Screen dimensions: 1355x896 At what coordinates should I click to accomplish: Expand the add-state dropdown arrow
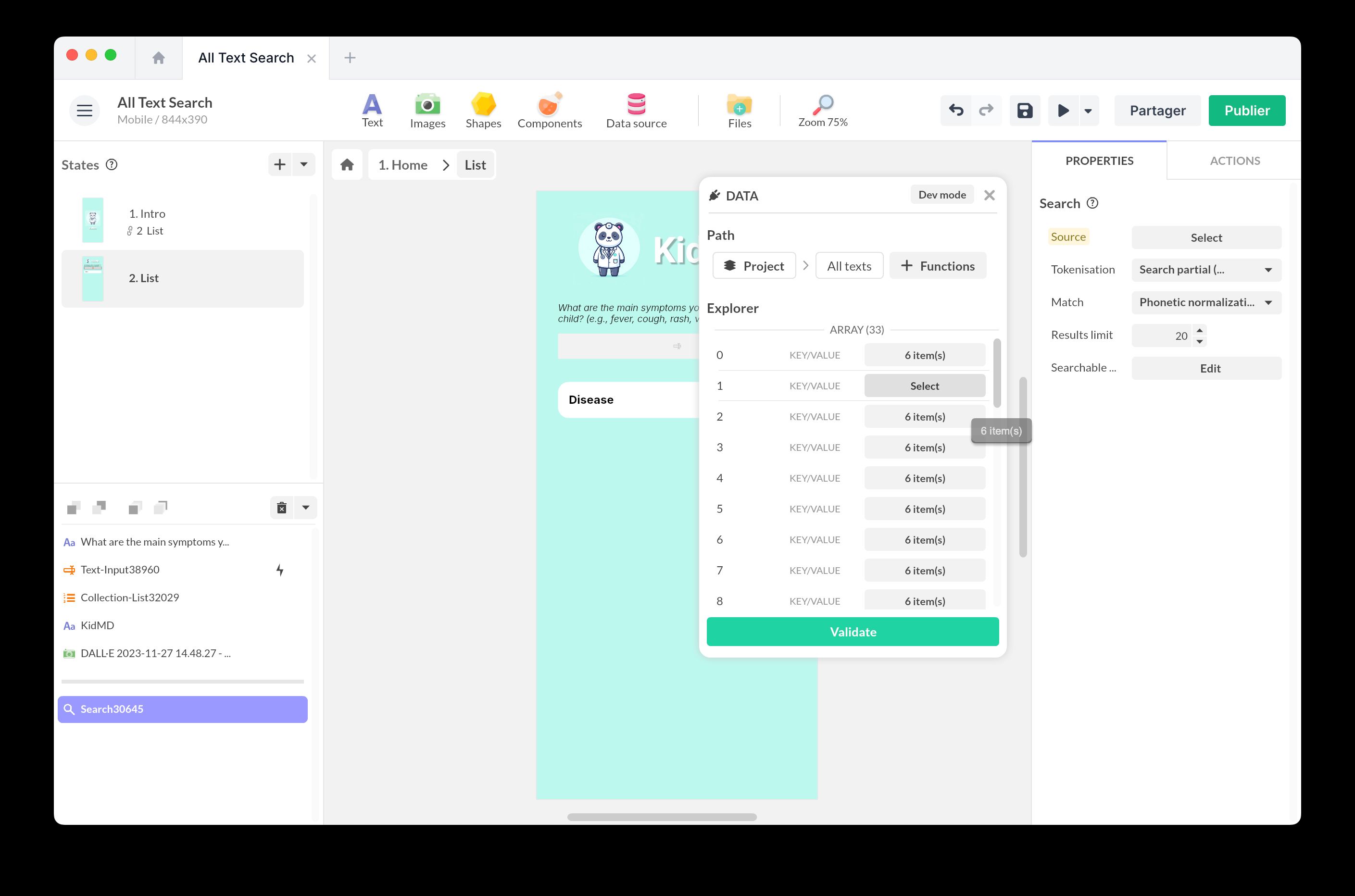pyautogui.click(x=303, y=164)
